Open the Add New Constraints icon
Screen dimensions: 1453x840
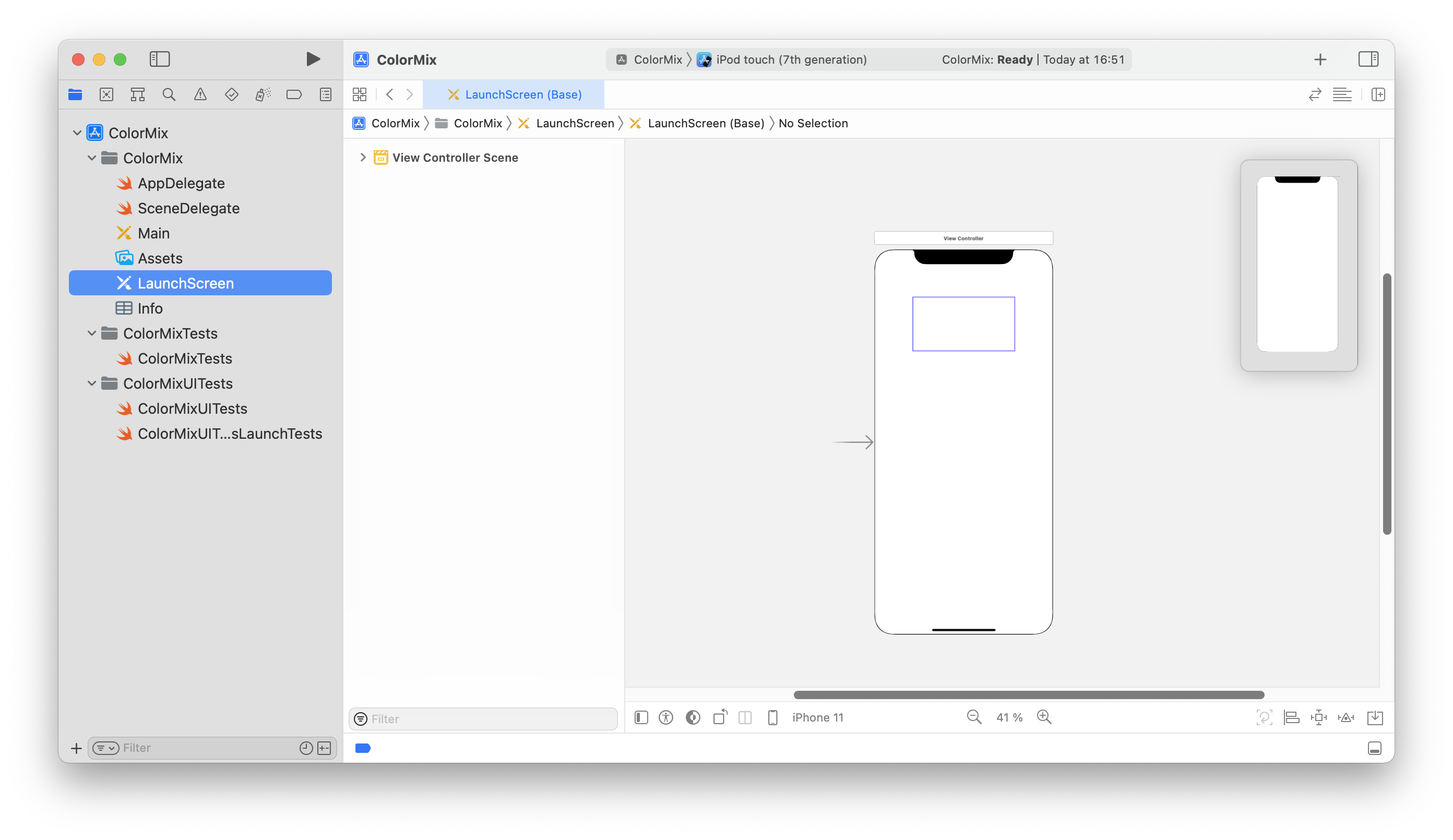1318,717
